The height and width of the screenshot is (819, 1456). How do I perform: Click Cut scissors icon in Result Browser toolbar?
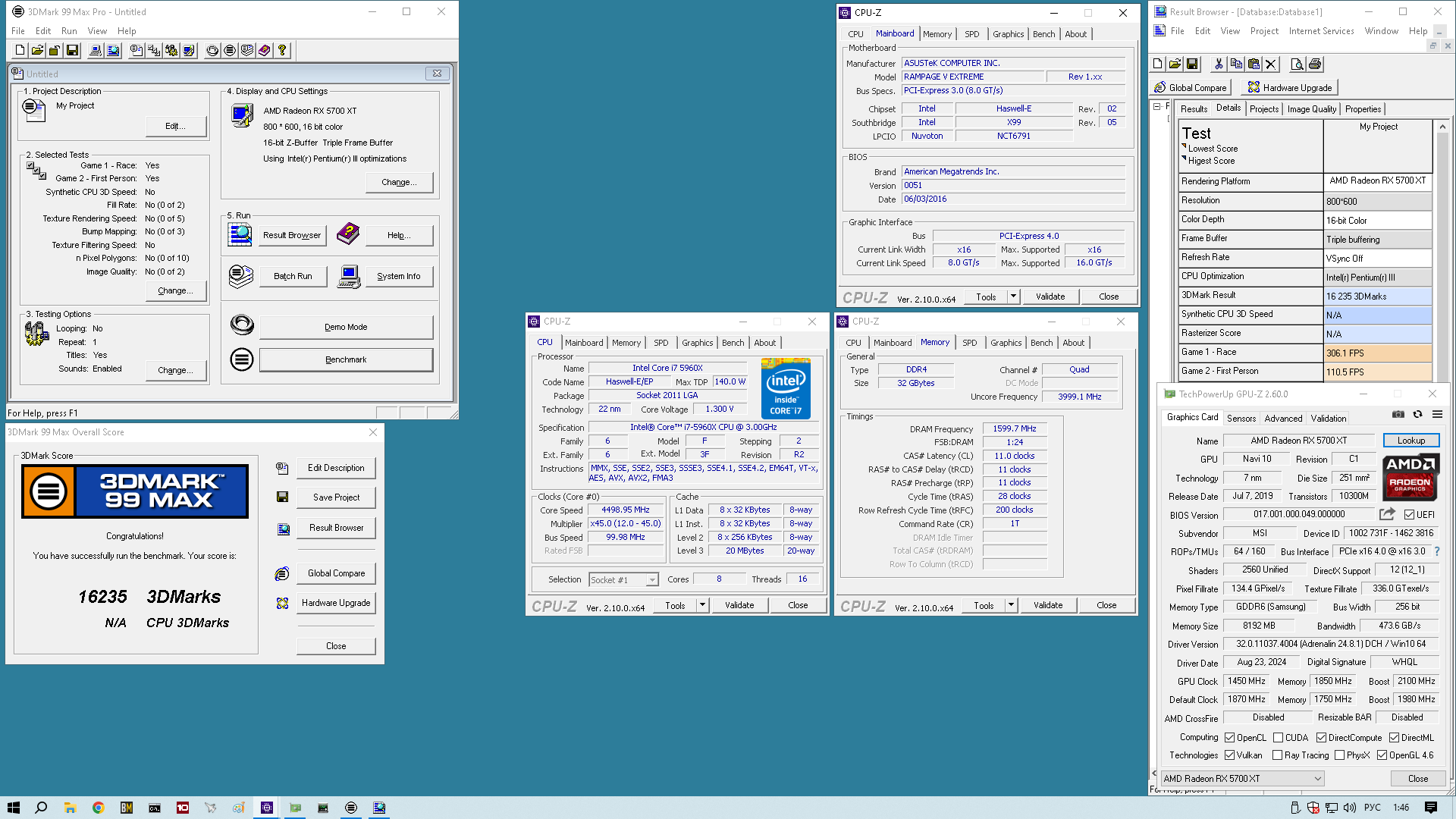click(x=1219, y=64)
